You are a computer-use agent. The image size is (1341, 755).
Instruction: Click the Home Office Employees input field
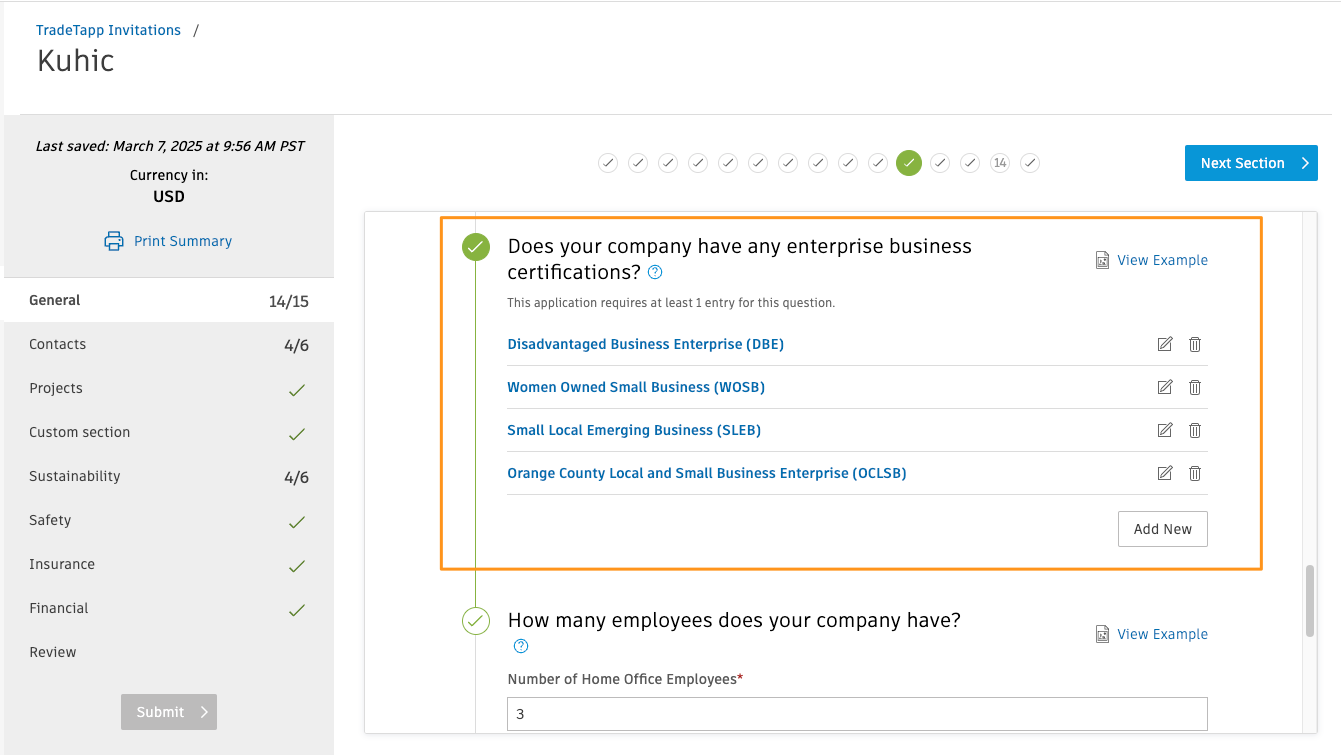[856, 714]
